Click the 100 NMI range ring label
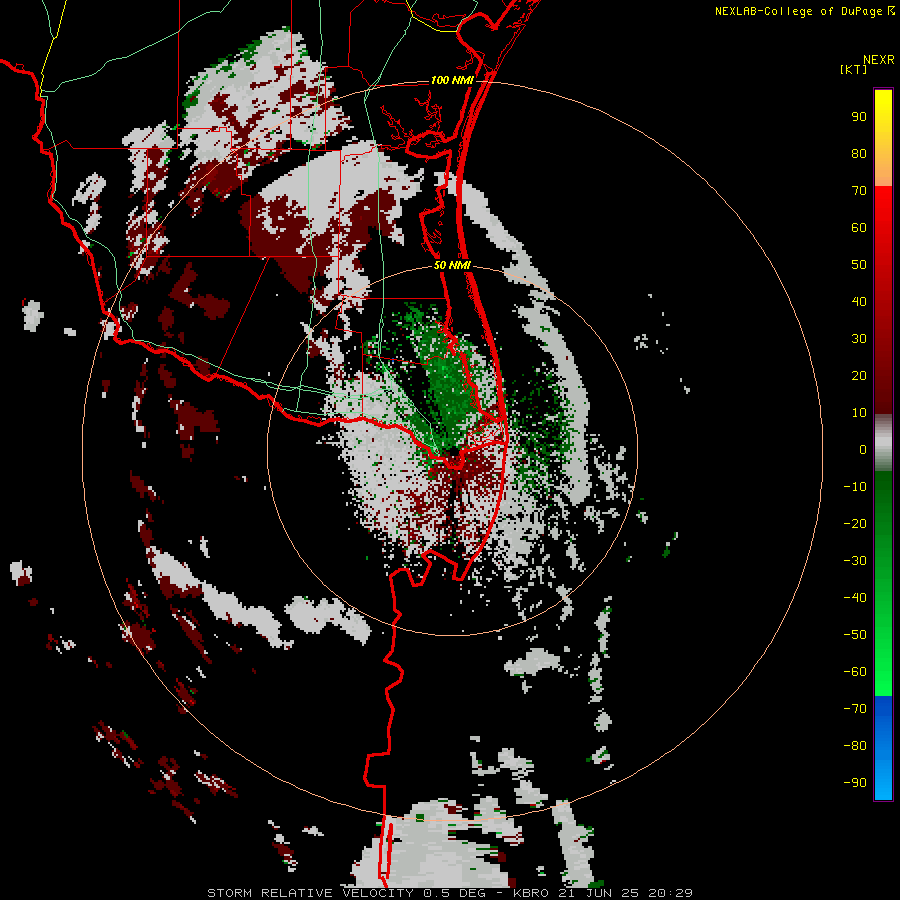Viewport: 900px width, 900px height. click(452, 80)
